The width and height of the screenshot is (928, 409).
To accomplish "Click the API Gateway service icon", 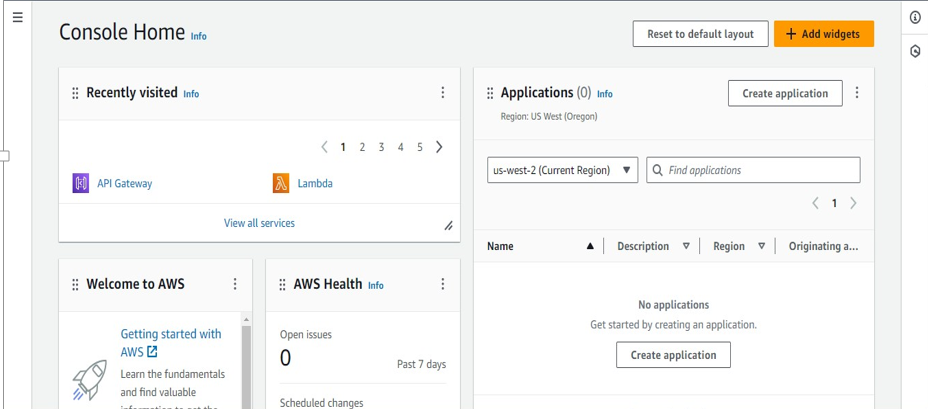I will click(x=81, y=183).
